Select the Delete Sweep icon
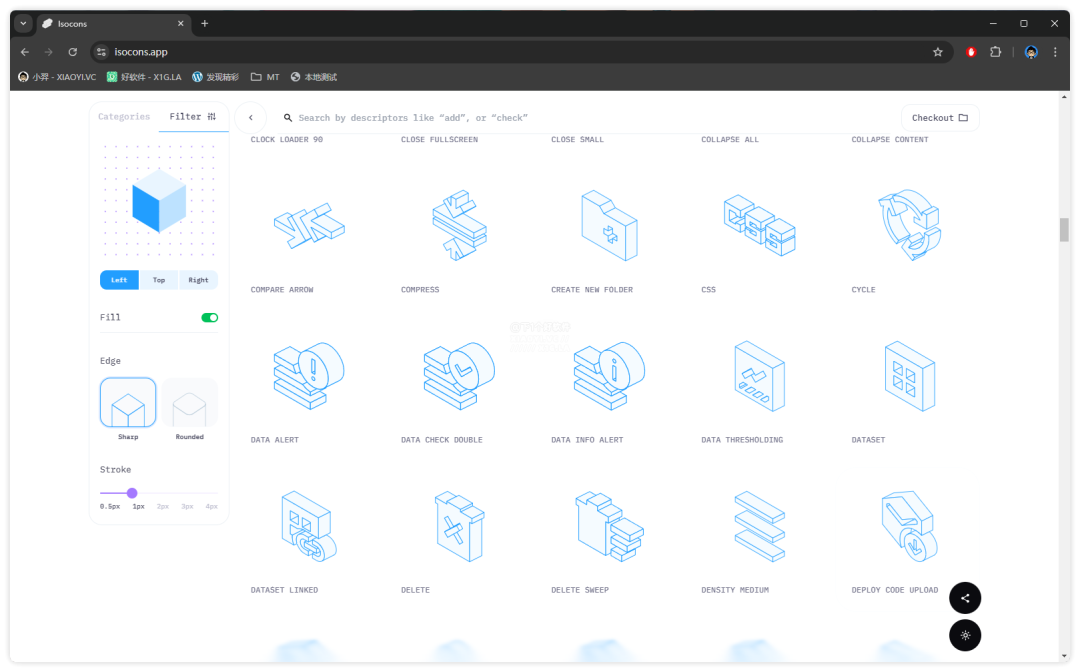1080x672 pixels. tap(609, 526)
